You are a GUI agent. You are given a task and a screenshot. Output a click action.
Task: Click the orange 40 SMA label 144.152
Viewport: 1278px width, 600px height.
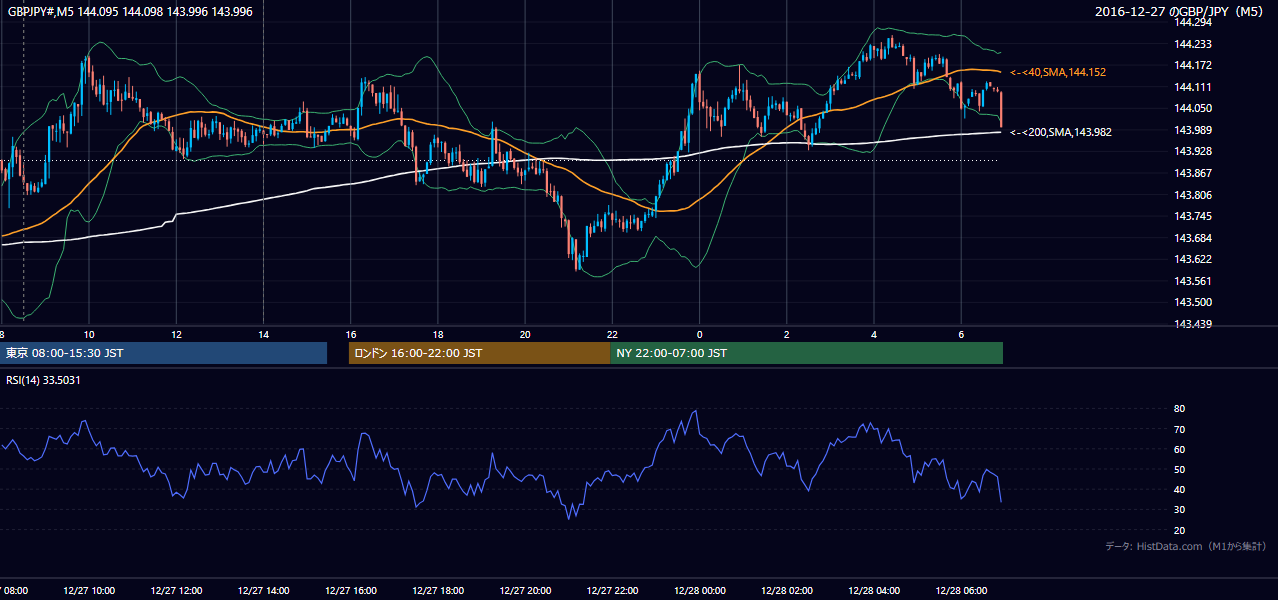click(1058, 73)
